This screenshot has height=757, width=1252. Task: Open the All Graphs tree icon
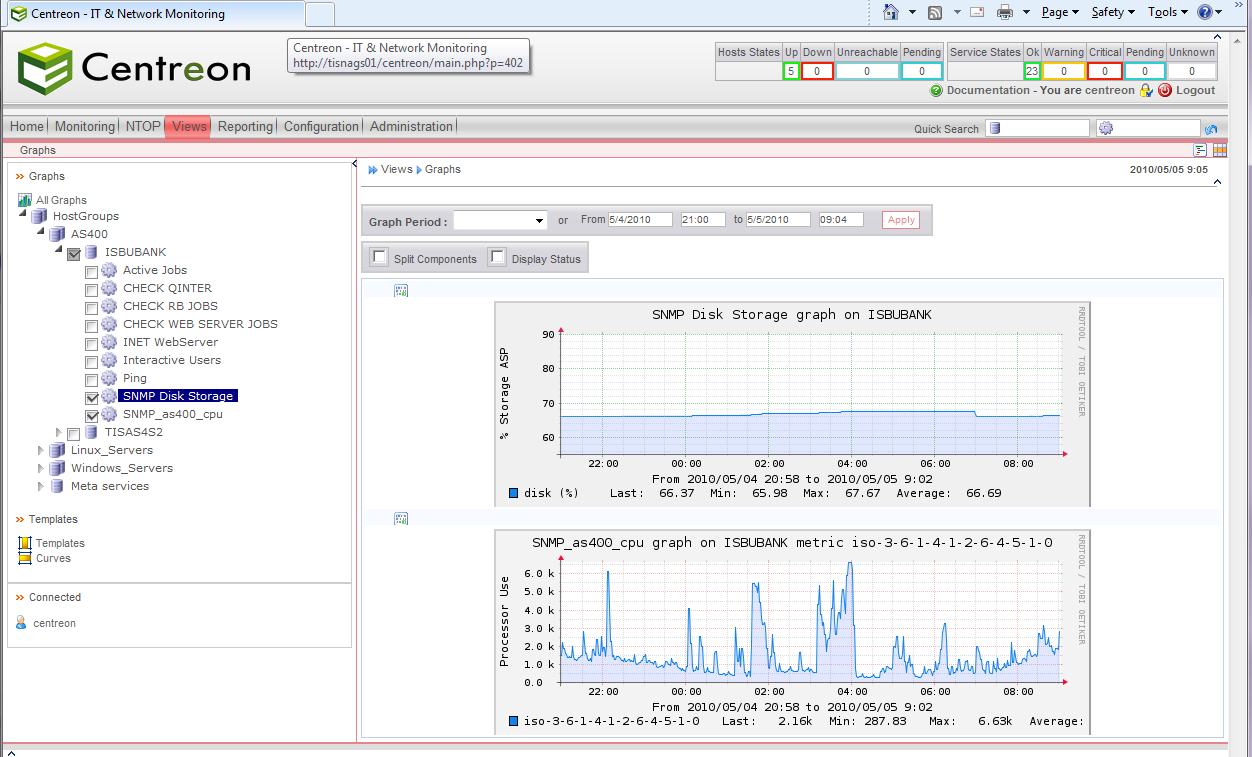[24, 199]
